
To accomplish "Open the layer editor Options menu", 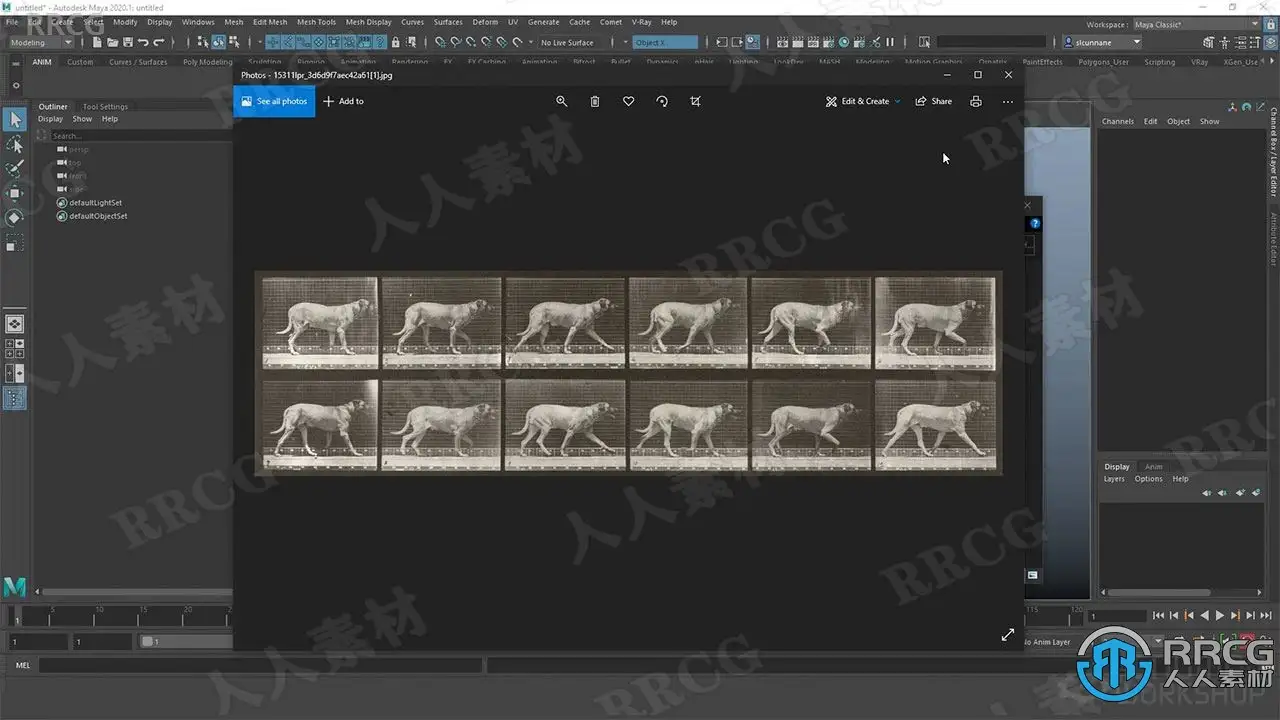I will [x=1148, y=479].
